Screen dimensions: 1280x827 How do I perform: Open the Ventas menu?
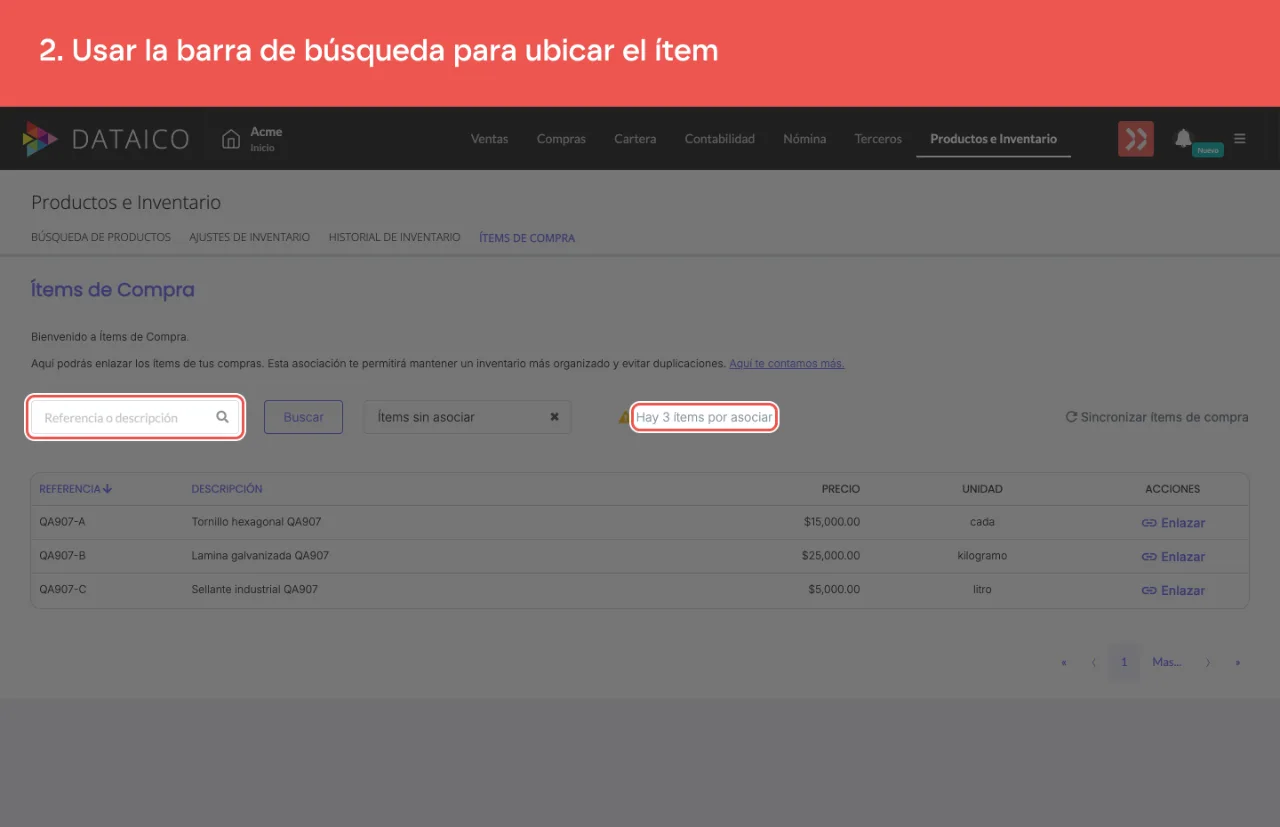point(490,139)
